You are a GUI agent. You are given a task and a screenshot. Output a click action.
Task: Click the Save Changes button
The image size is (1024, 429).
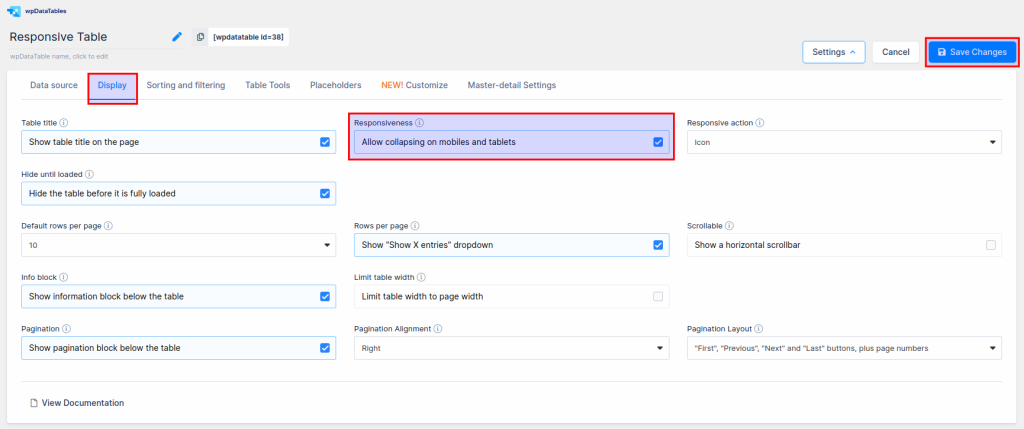pyautogui.click(x=972, y=52)
